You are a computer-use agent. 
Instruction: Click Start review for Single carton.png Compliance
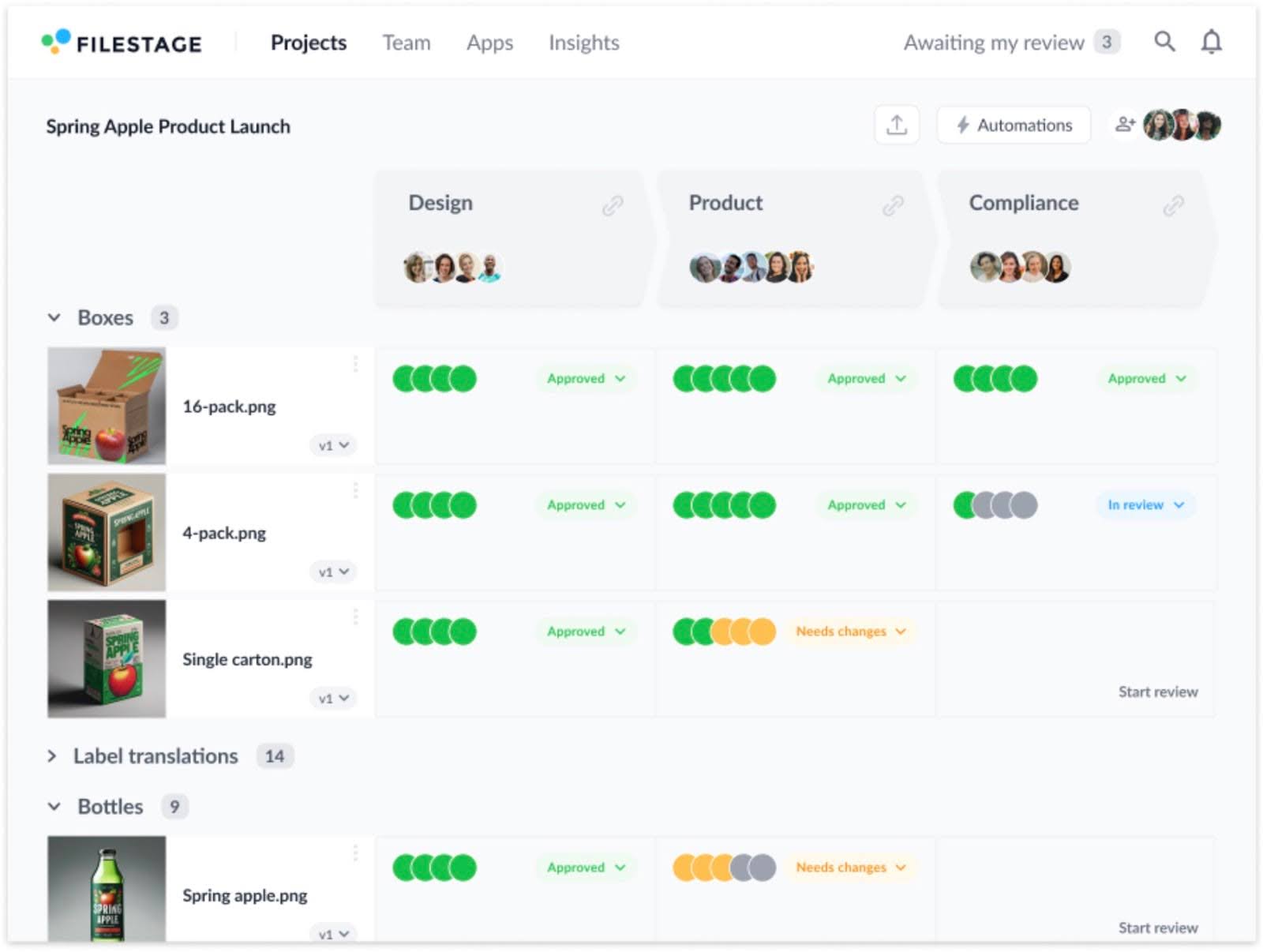[1157, 692]
